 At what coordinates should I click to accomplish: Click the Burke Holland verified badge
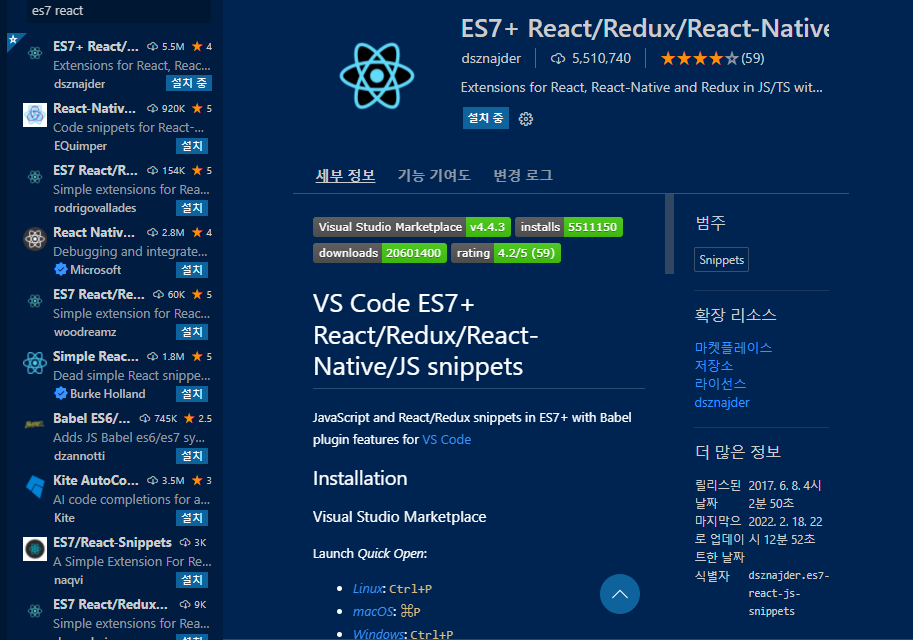(61, 393)
